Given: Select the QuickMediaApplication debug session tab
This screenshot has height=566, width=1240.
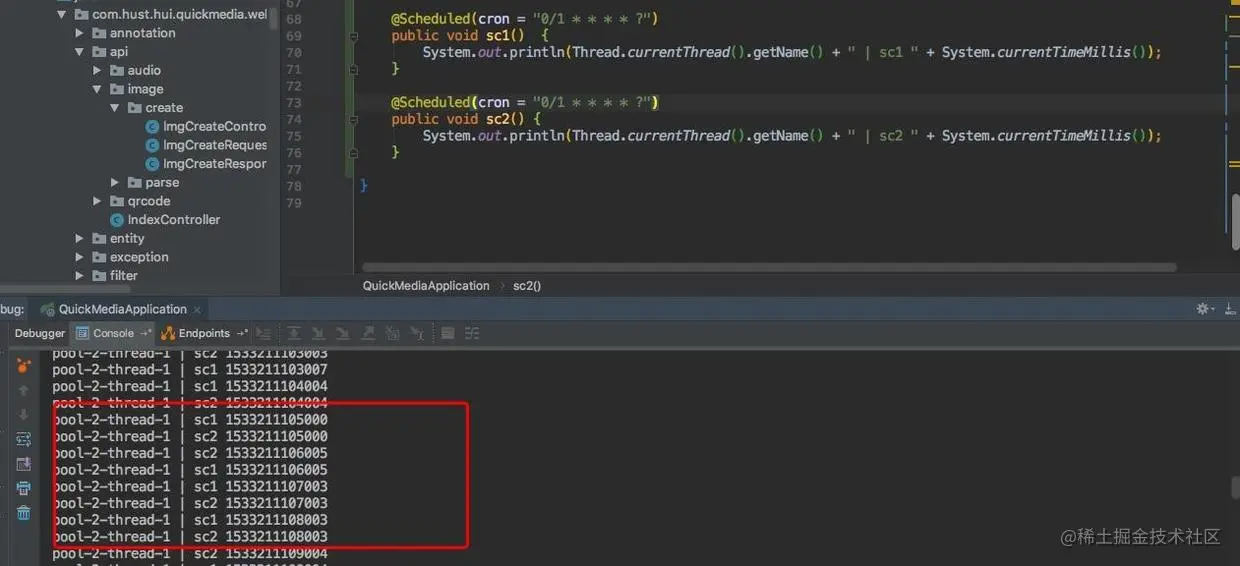Looking at the screenshot, I should [x=123, y=310].
